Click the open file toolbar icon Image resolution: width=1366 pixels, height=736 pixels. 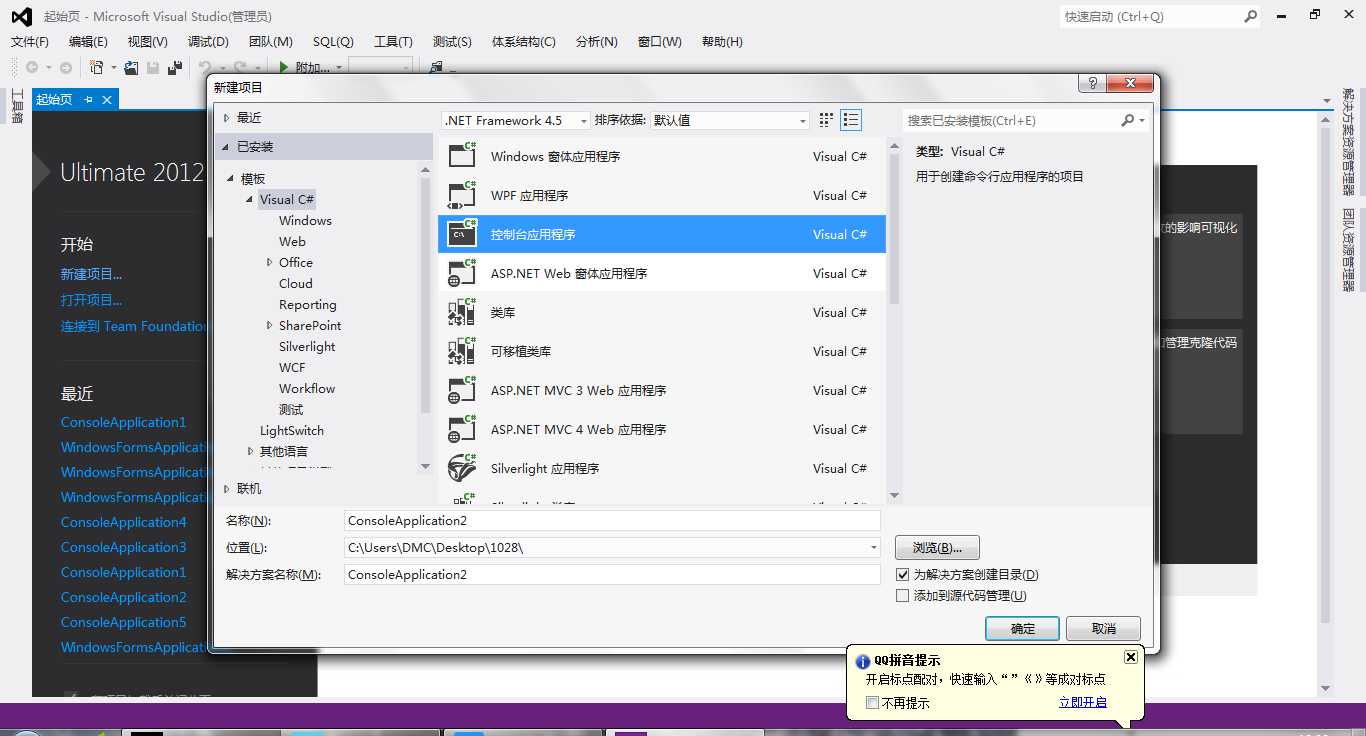point(131,68)
